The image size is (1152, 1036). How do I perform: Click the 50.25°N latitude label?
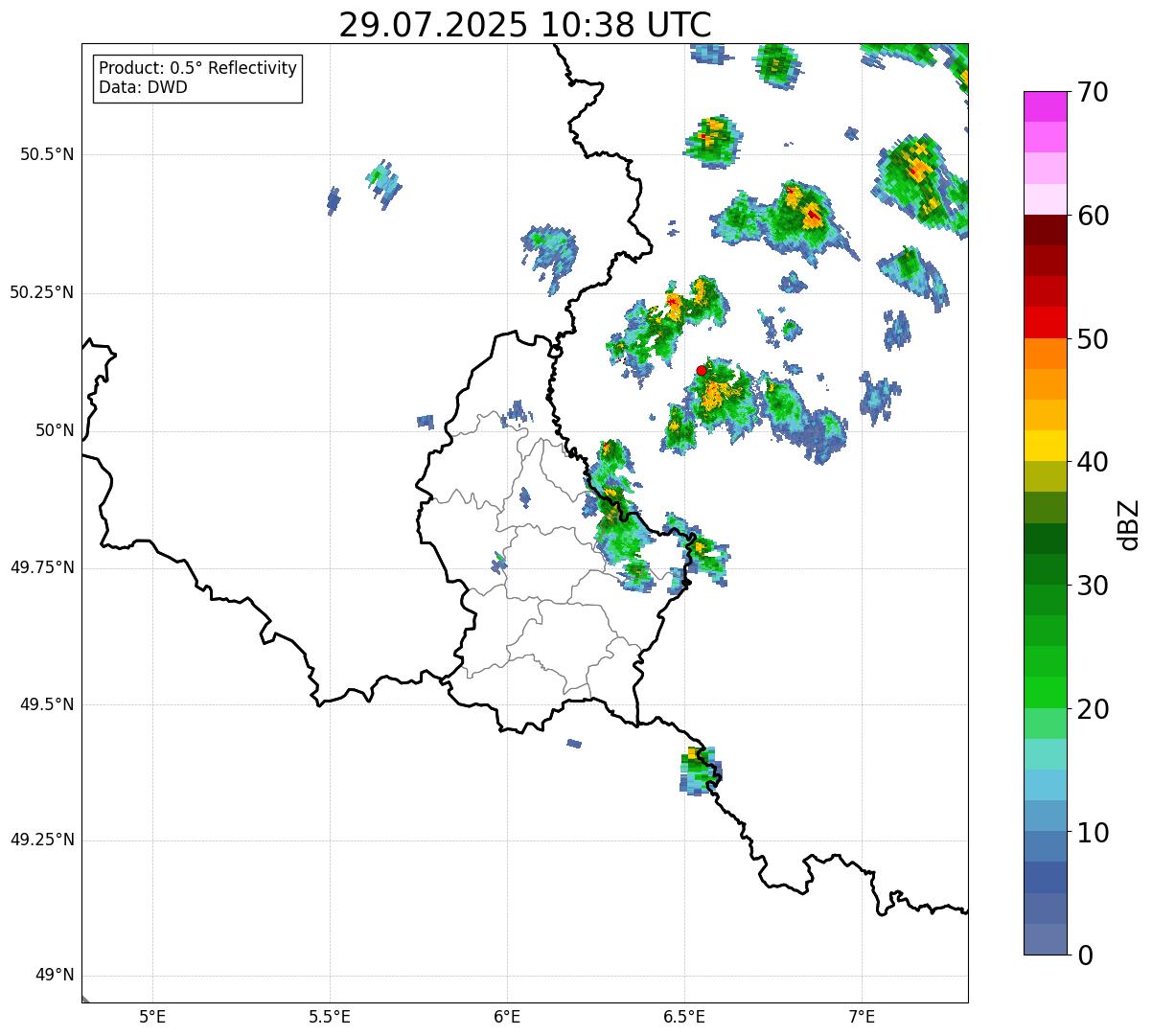click(x=42, y=292)
